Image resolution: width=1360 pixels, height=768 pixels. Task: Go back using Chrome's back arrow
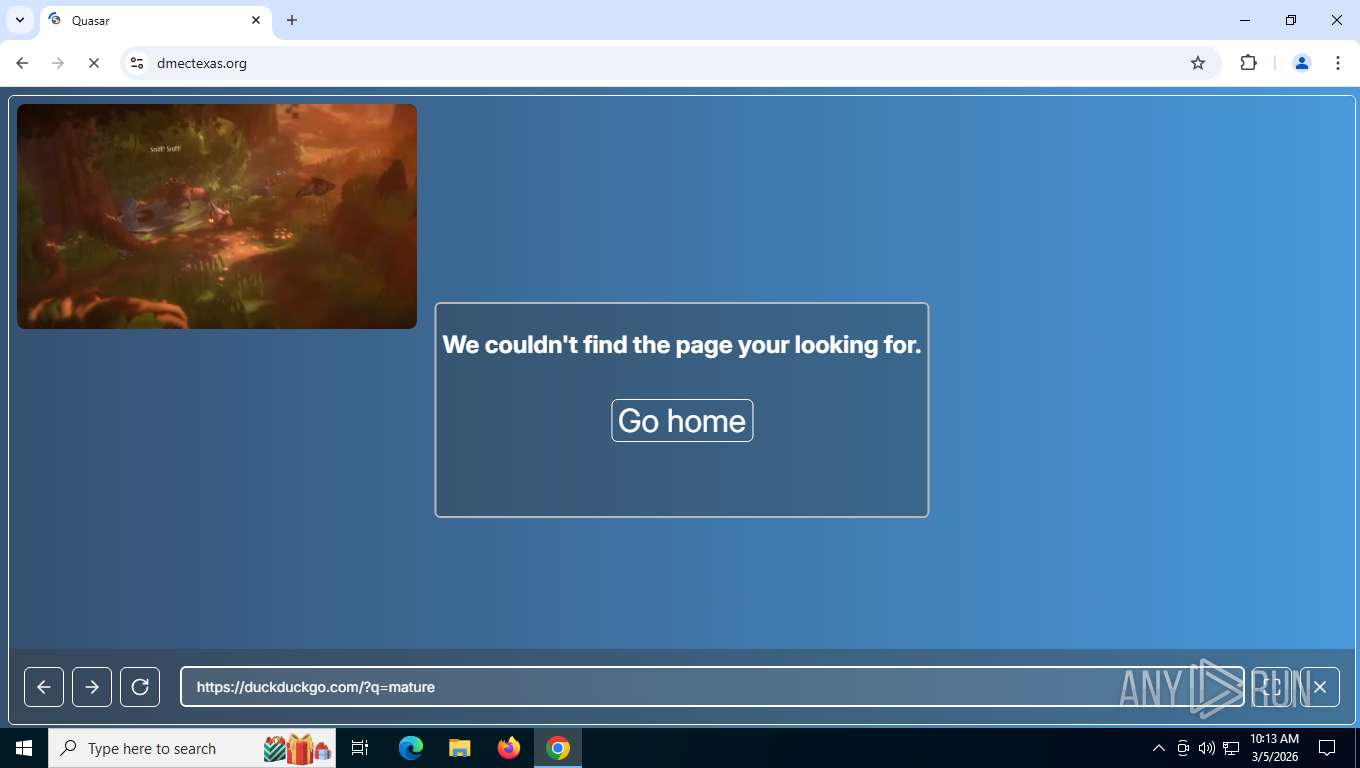tap(22, 63)
